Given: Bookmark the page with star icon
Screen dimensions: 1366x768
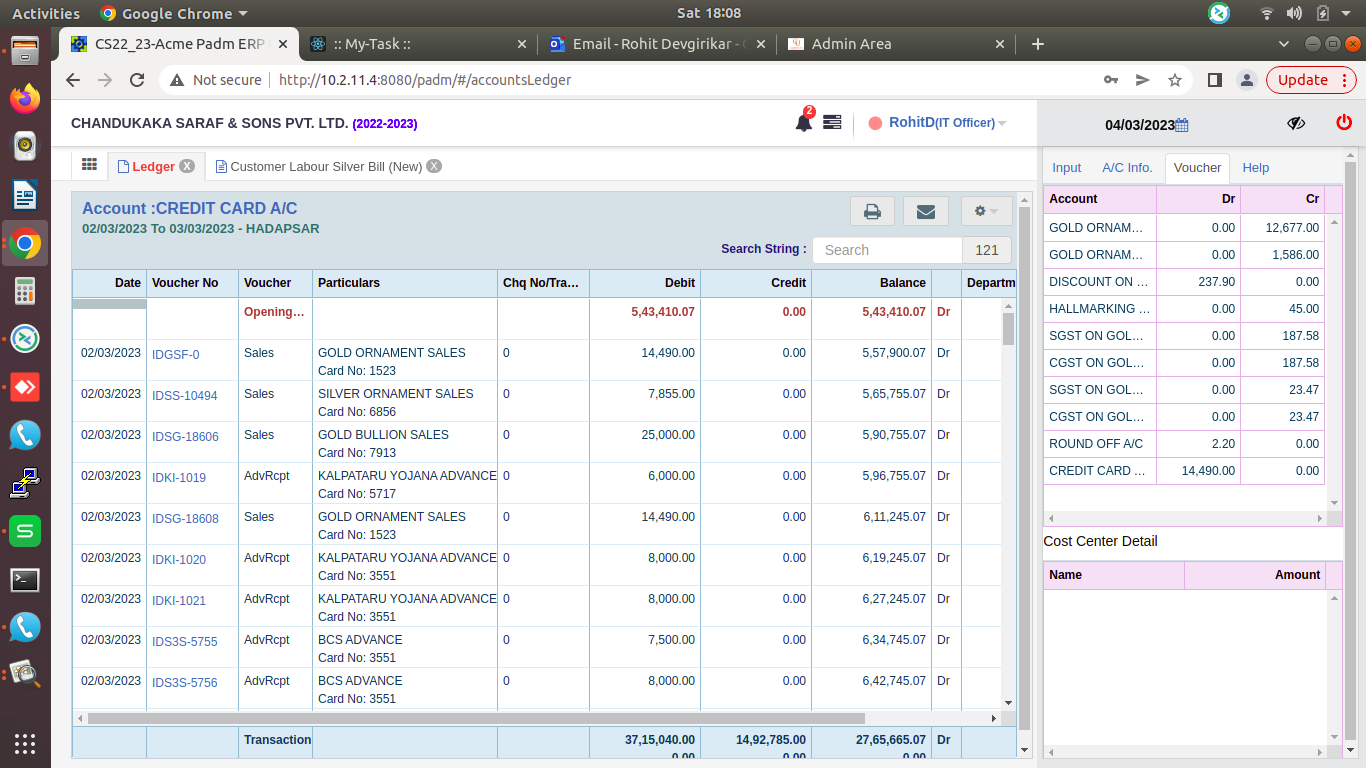Looking at the screenshot, I should pos(1175,80).
